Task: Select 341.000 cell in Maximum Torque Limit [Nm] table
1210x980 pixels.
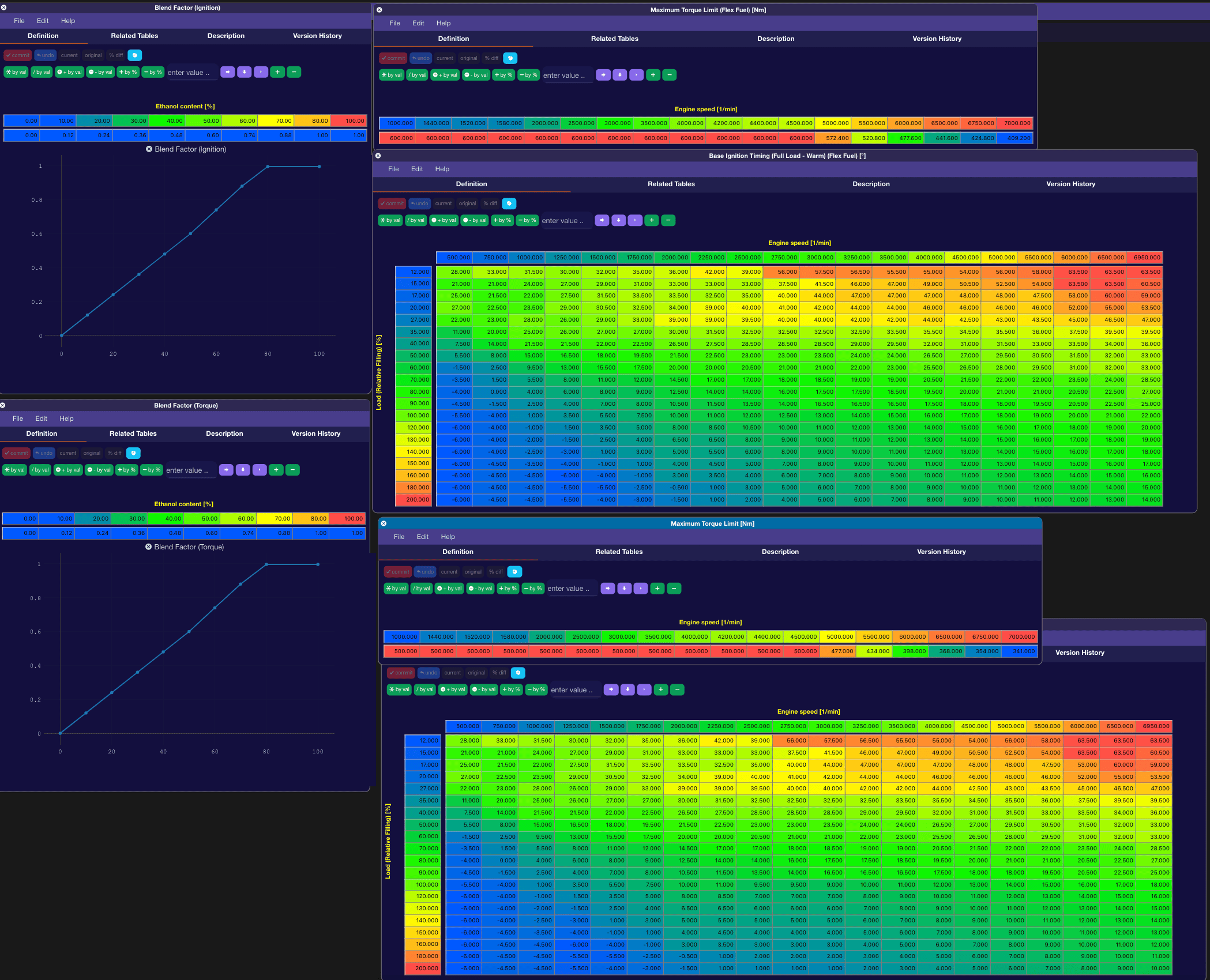Action: coord(1019,651)
